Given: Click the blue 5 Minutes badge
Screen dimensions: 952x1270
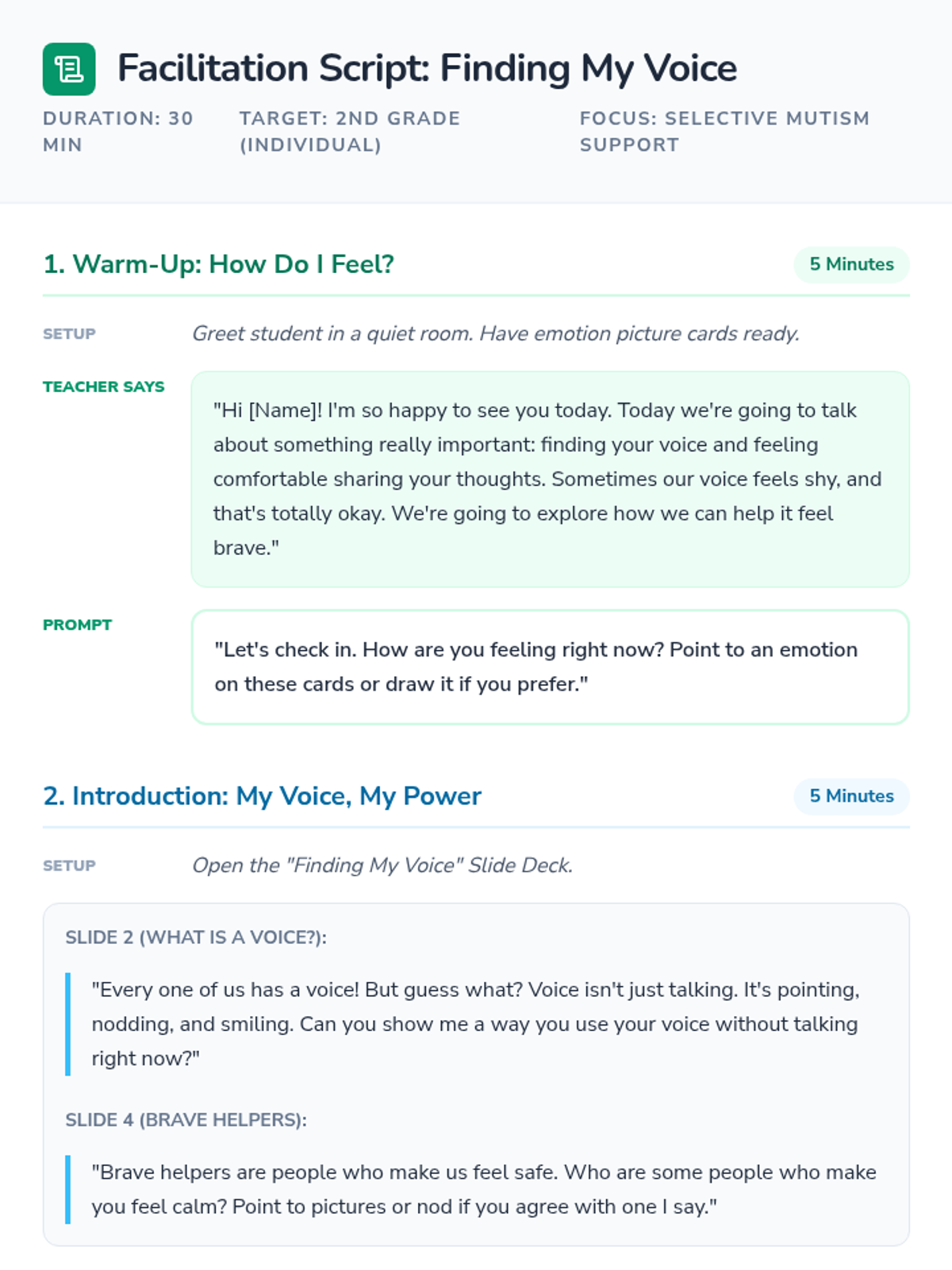Looking at the screenshot, I should 851,796.
